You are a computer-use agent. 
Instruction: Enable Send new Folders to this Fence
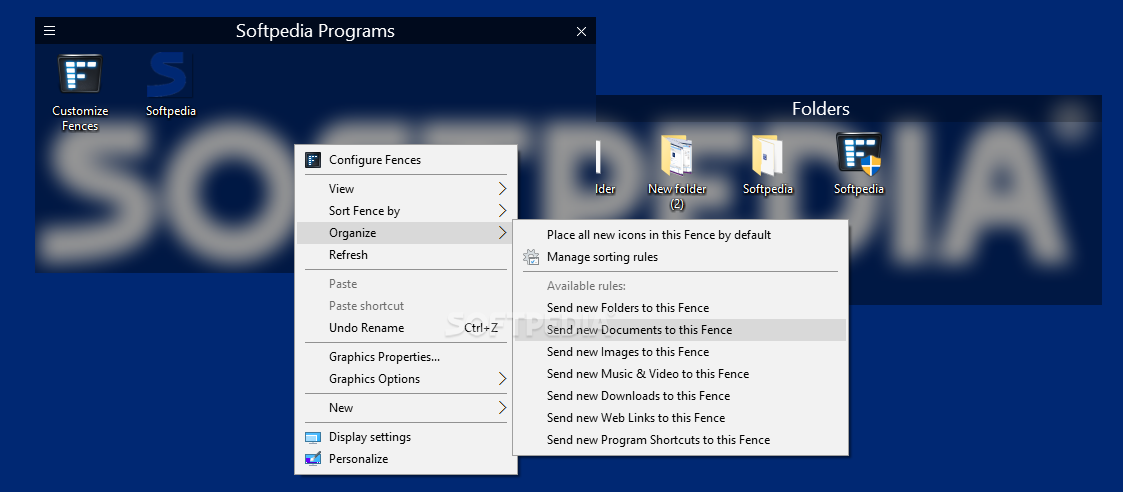tap(680, 308)
